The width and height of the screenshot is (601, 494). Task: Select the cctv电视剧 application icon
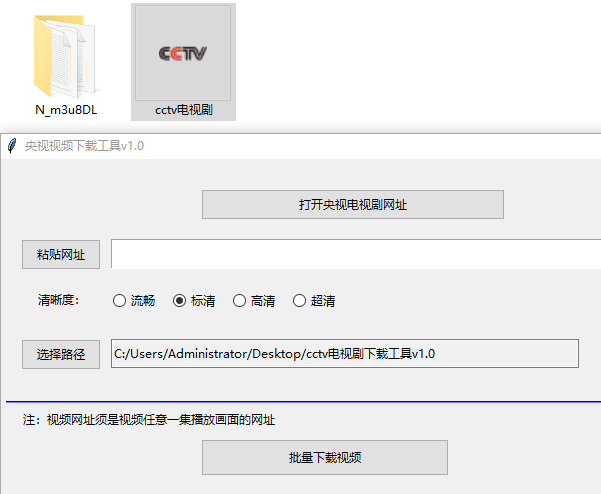(183, 53)
